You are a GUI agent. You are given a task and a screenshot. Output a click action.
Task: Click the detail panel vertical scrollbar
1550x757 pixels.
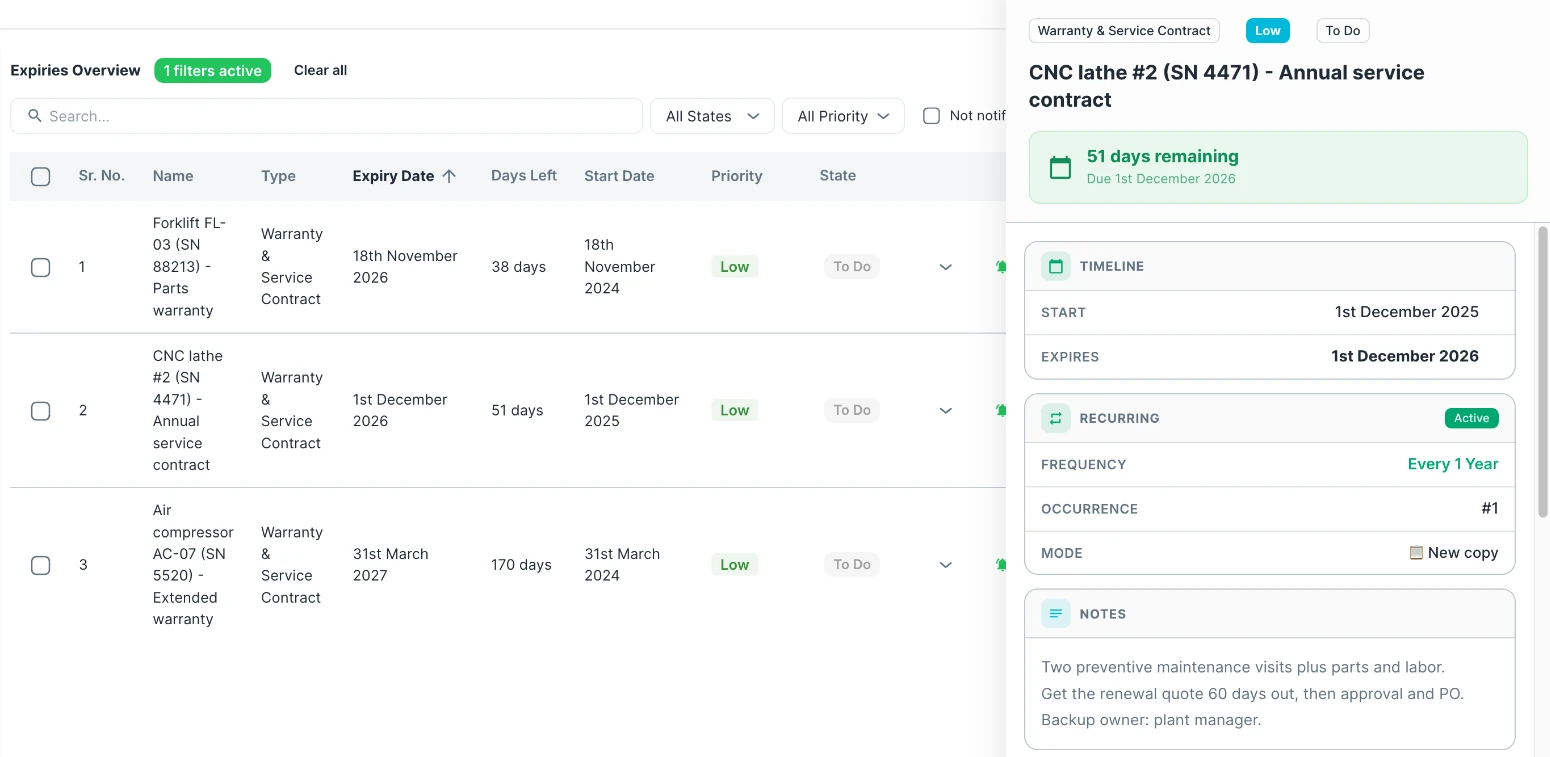tap(1543, 370)
